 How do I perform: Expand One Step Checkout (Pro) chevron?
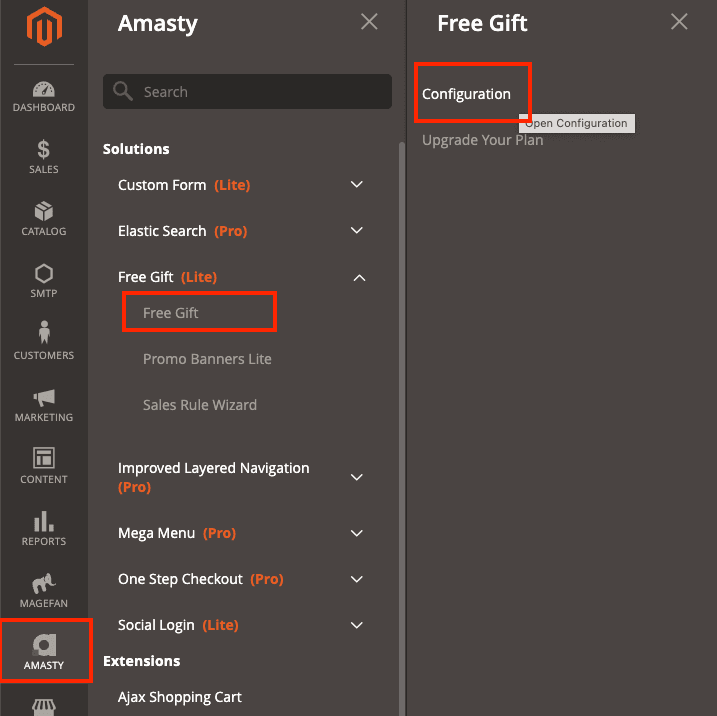coord(357,579)
